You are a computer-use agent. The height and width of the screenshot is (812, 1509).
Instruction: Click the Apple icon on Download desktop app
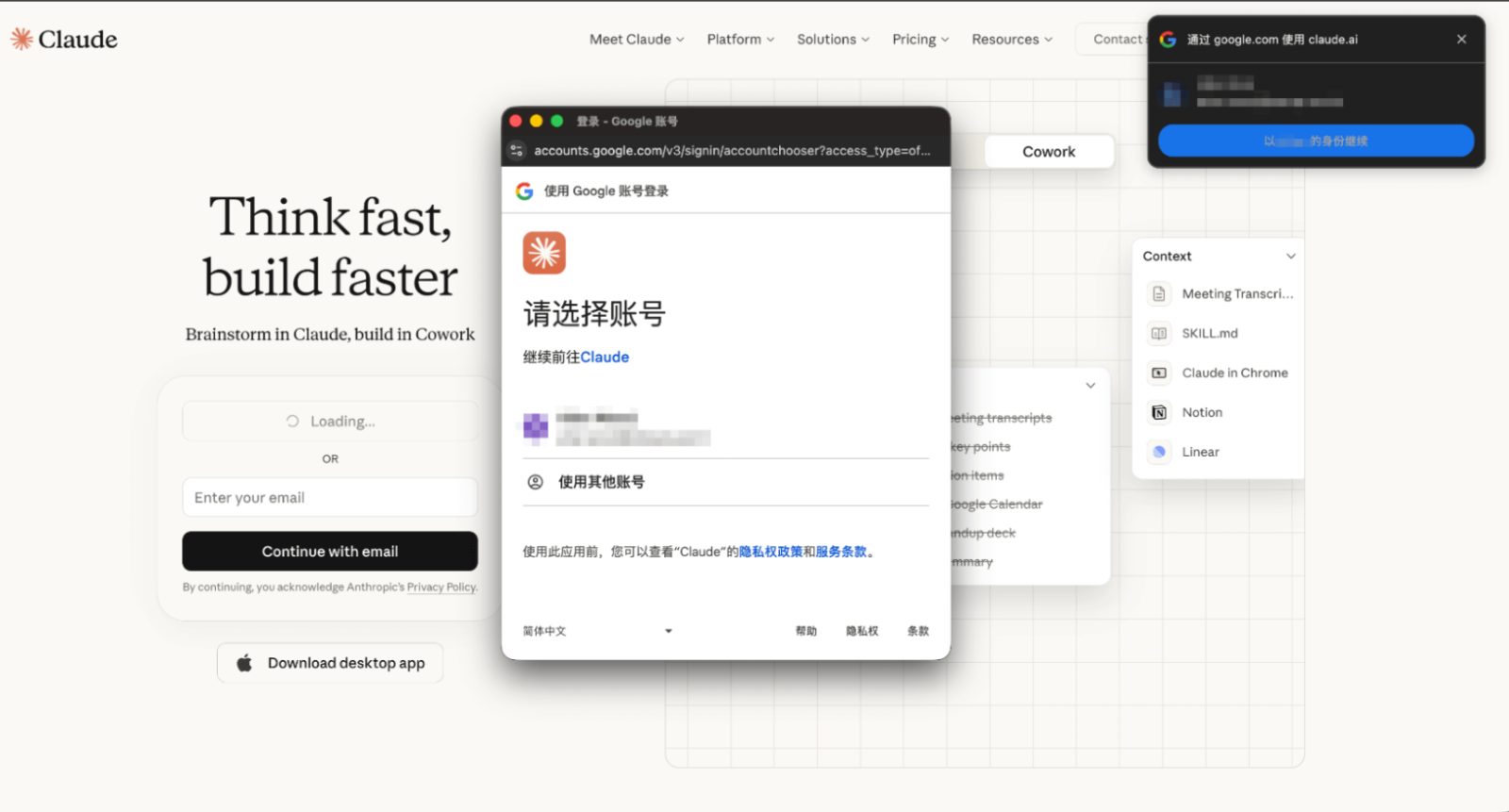[244, 663]
